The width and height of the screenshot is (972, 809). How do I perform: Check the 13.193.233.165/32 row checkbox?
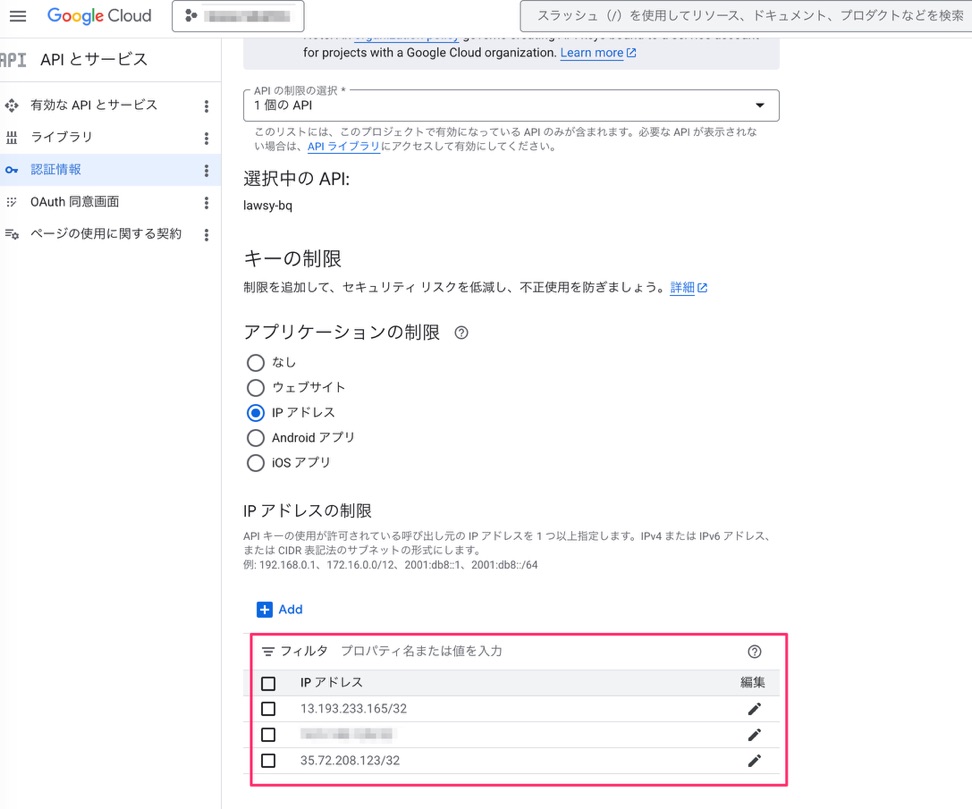[x=268, y=709]
